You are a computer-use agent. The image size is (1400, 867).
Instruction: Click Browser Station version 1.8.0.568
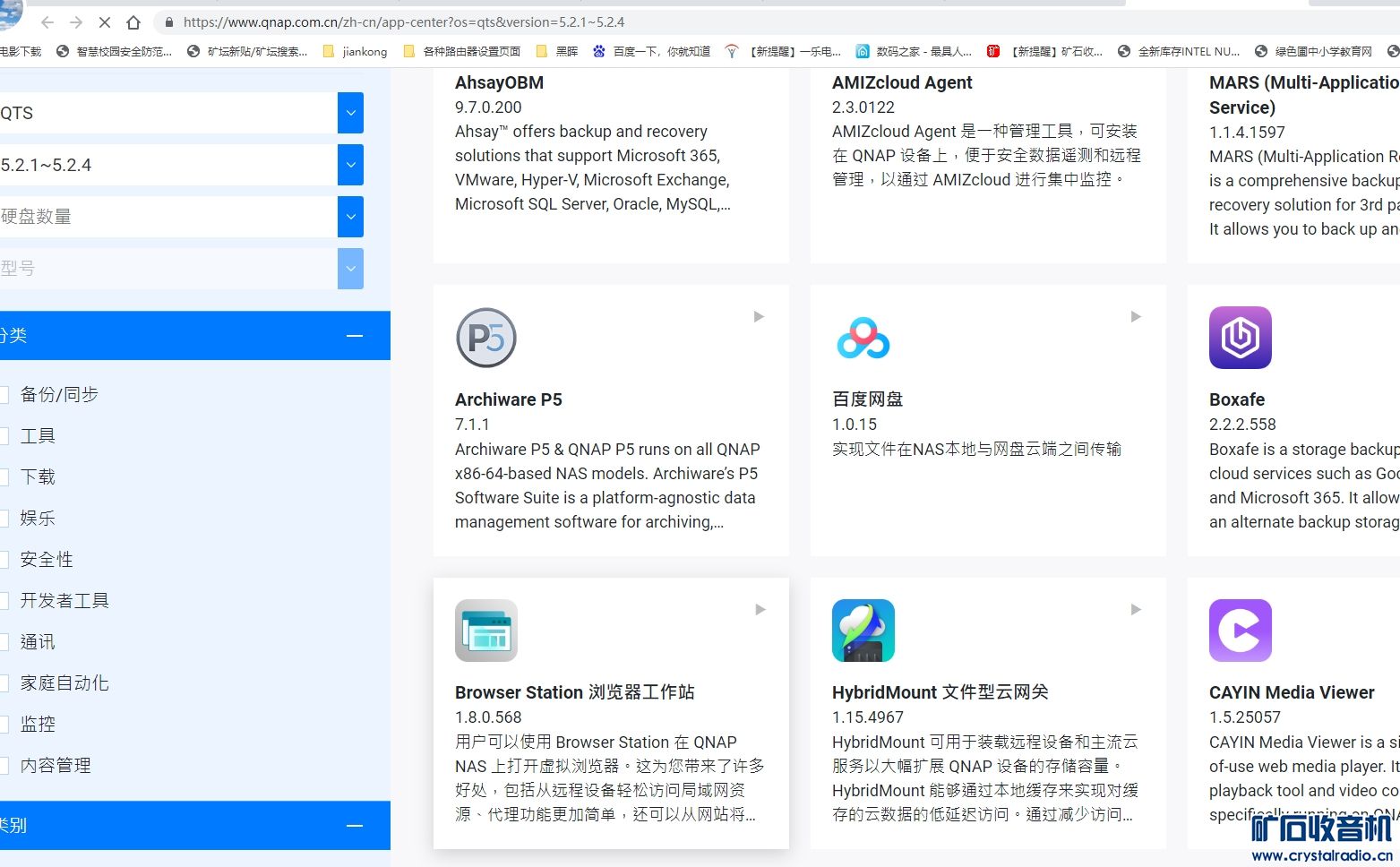(x=488, y=717)
